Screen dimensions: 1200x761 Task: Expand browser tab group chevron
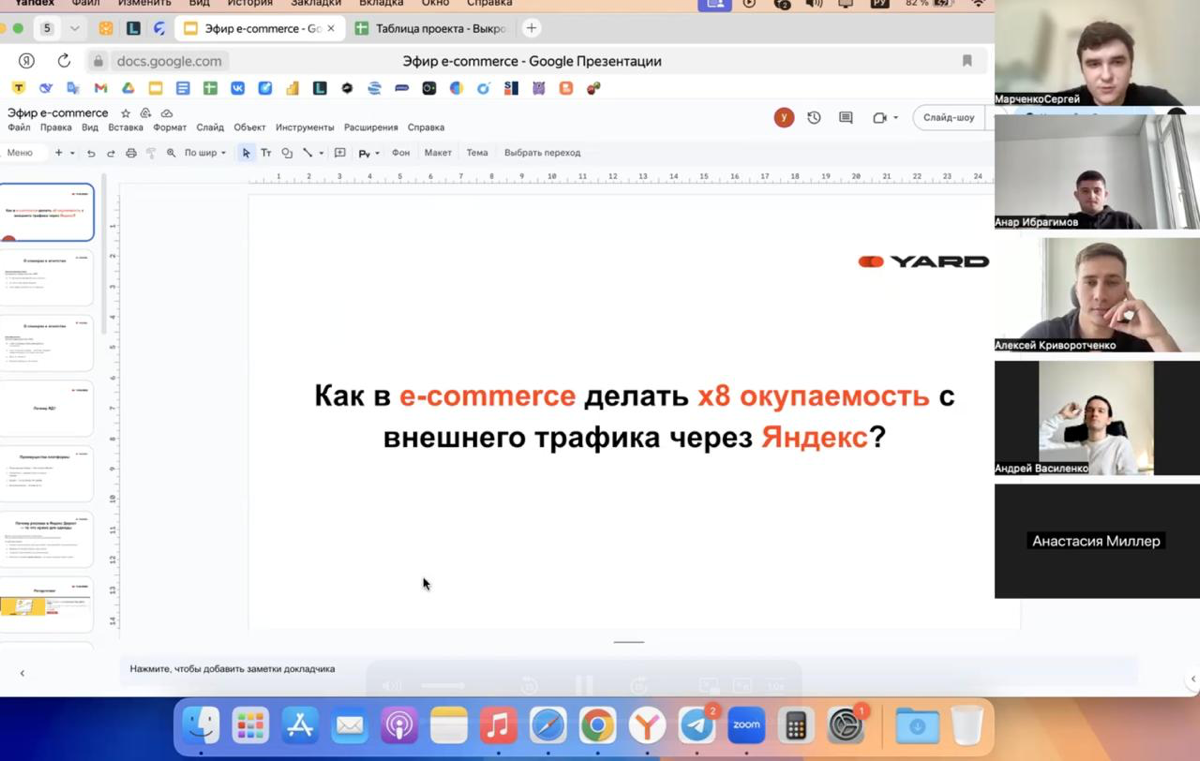(74, 28)
